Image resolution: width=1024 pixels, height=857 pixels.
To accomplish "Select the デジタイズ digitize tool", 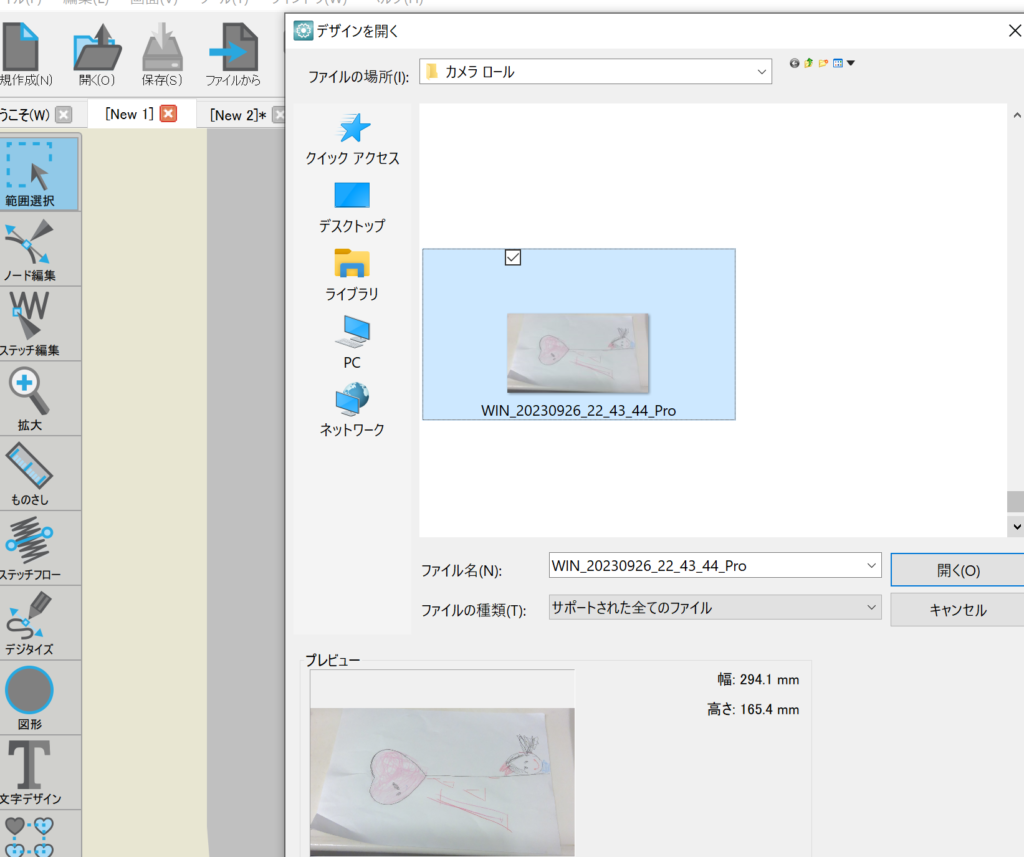I will point(39,622).
